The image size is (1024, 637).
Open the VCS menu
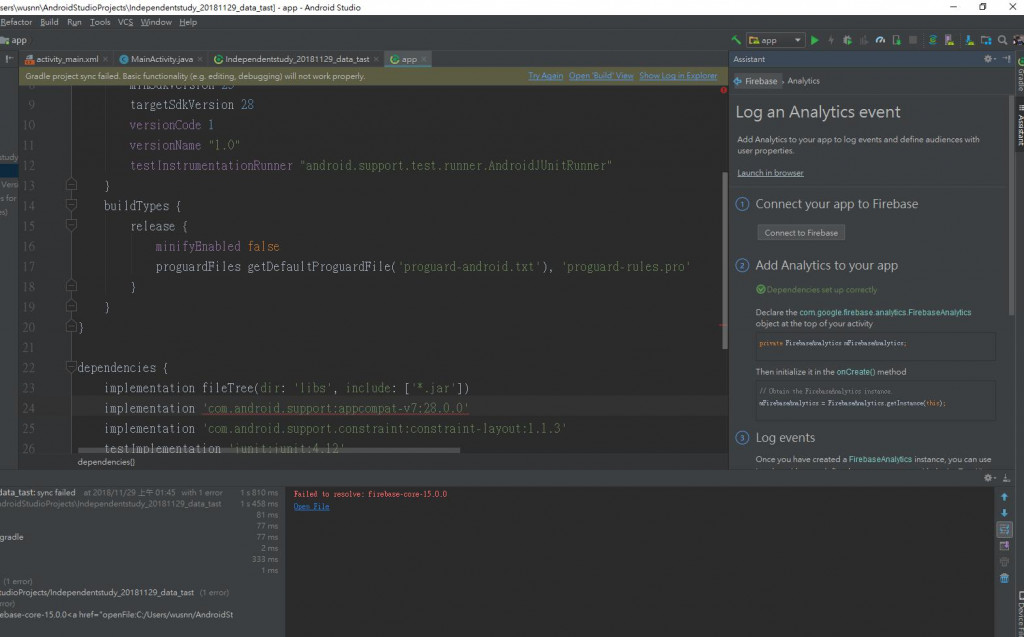(125, 22)
